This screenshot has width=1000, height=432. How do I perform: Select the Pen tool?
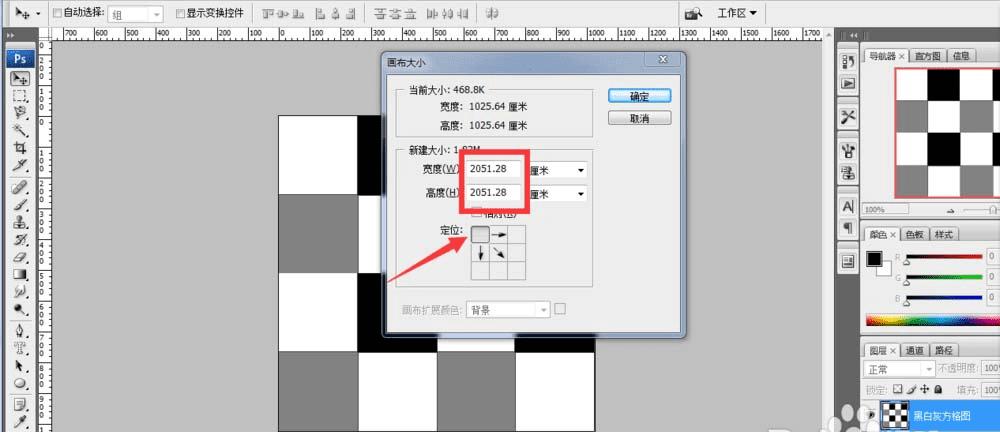[20, 331]
